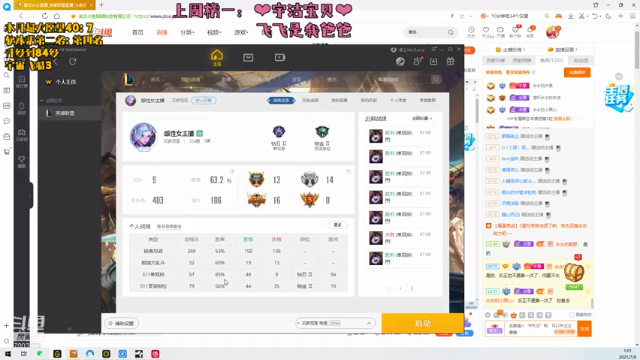Switch to the 粉丝团 tab in Douyu
Screen dimensions: 640x360
pyautogui.click(x=581, y=60)
